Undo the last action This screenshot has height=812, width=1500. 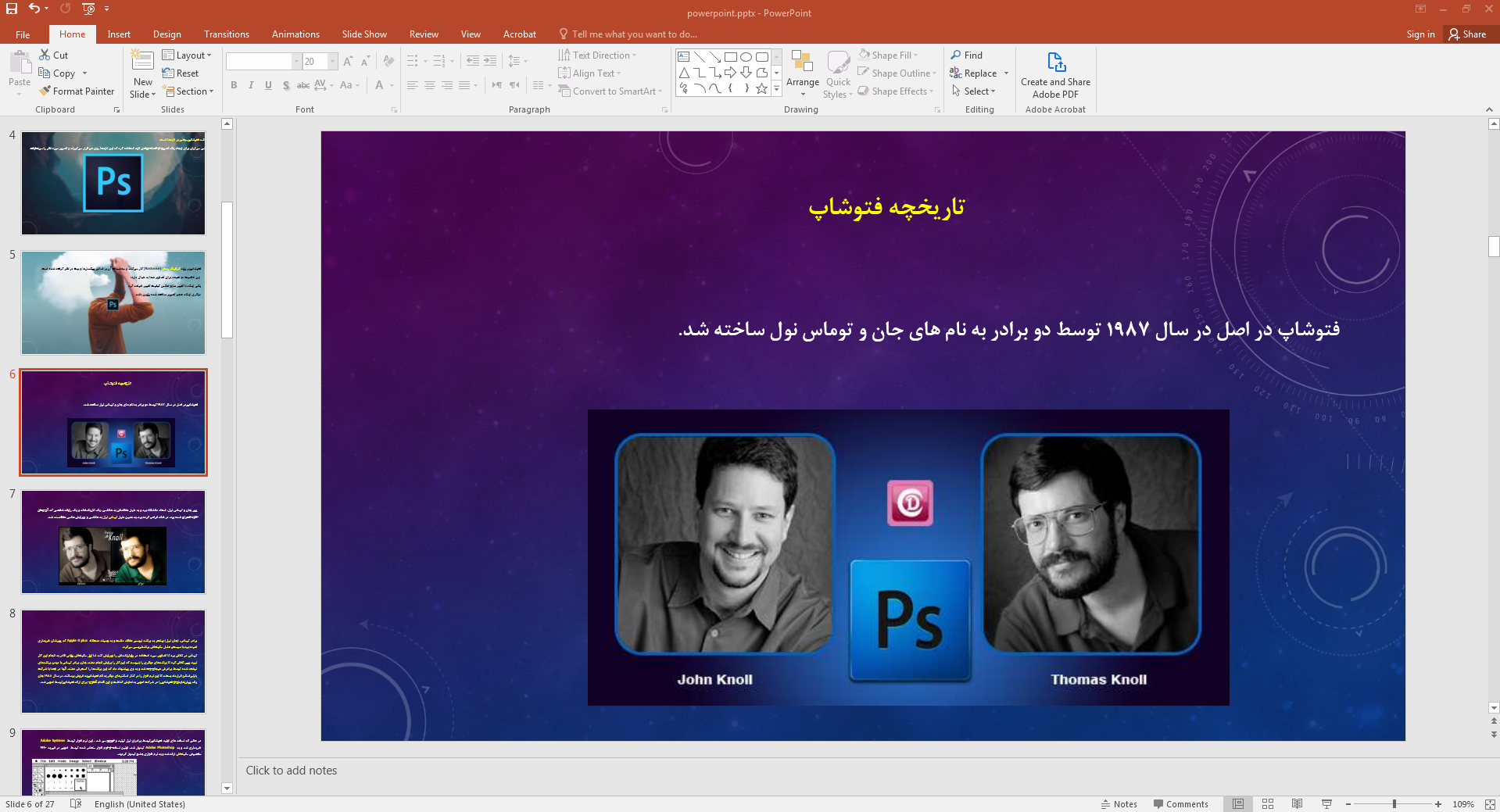[34, 9]
